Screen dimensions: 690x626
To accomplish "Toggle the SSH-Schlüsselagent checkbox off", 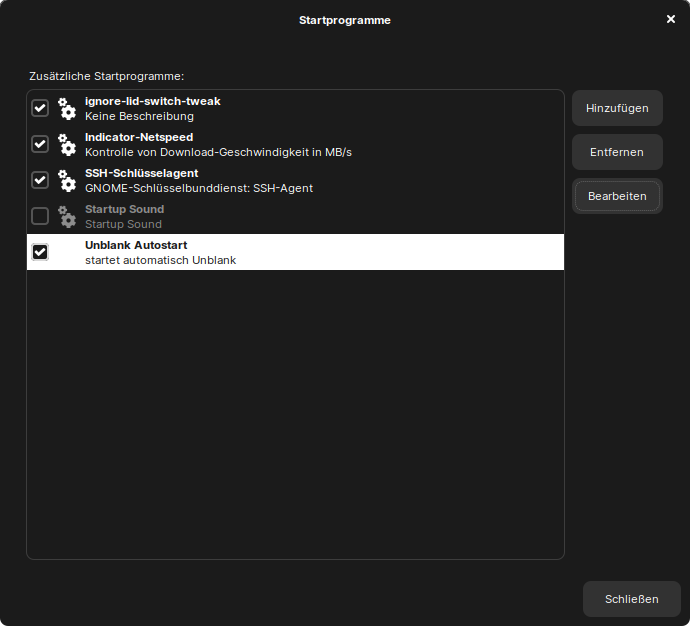I will tap(40, 180).
